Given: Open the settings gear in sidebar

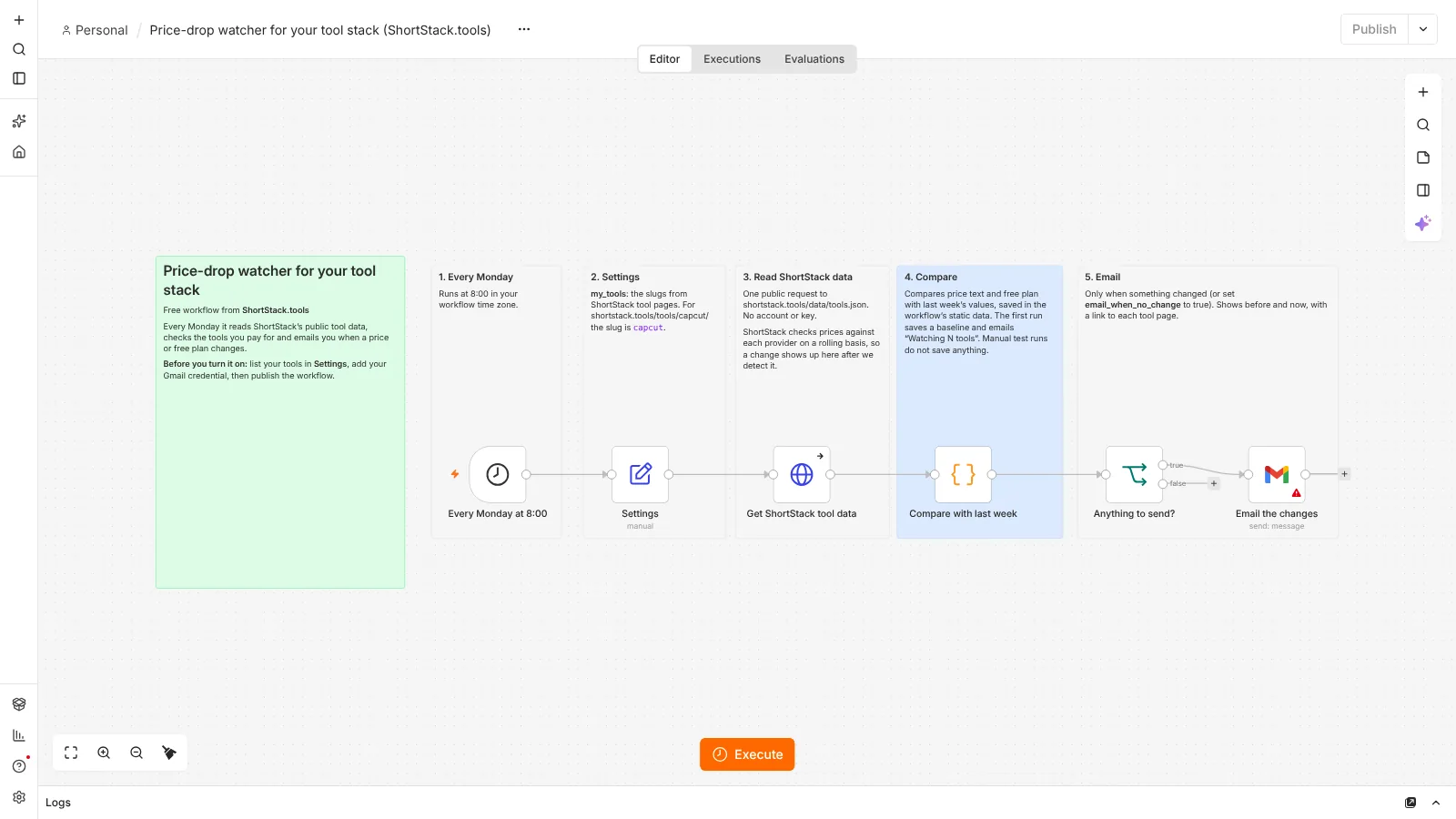Looking at the screenshot, I should [19, 797].
